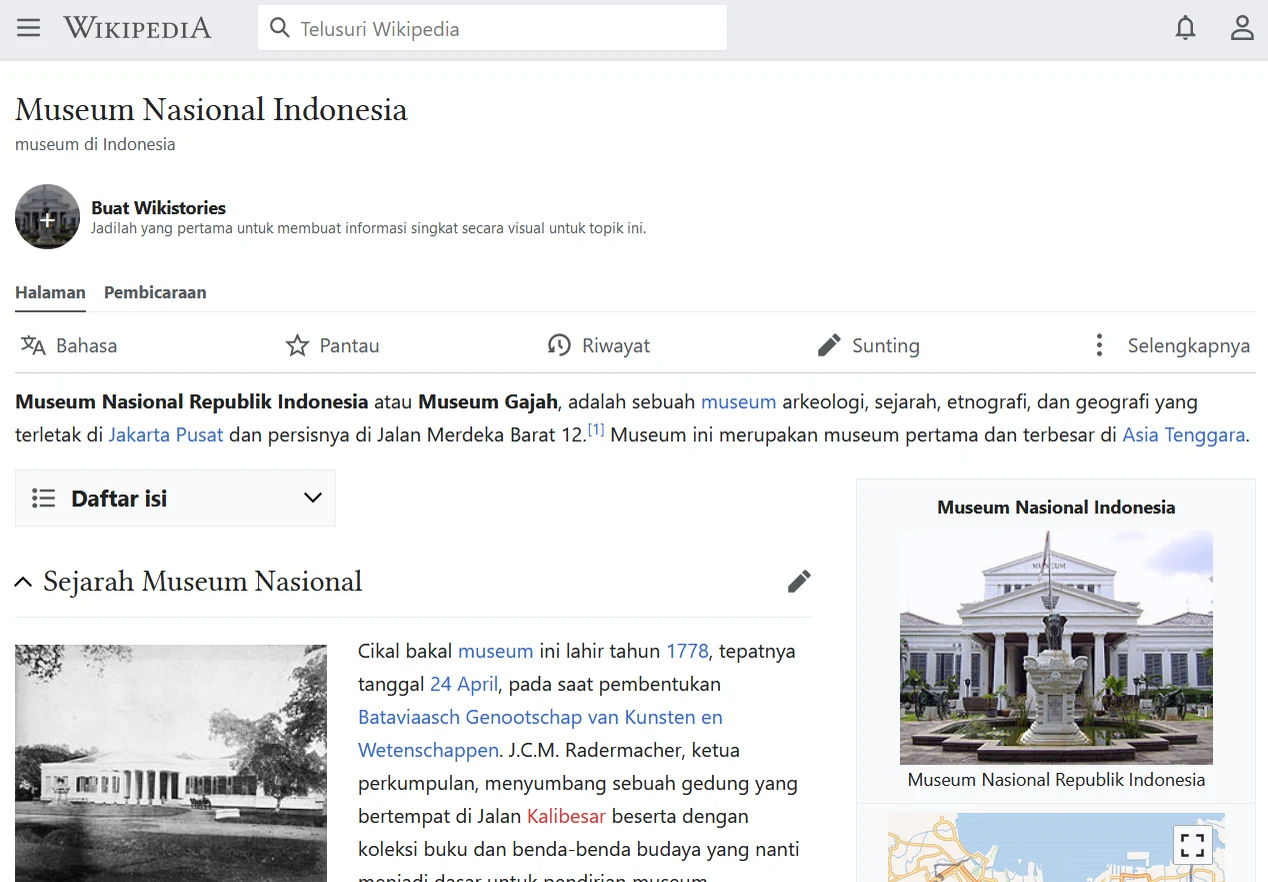Click the infobox heading Museum Nasional Indonesia
Image resolution: width=1268 pixels, height=882 pixels.
(x=1056, y=507)
